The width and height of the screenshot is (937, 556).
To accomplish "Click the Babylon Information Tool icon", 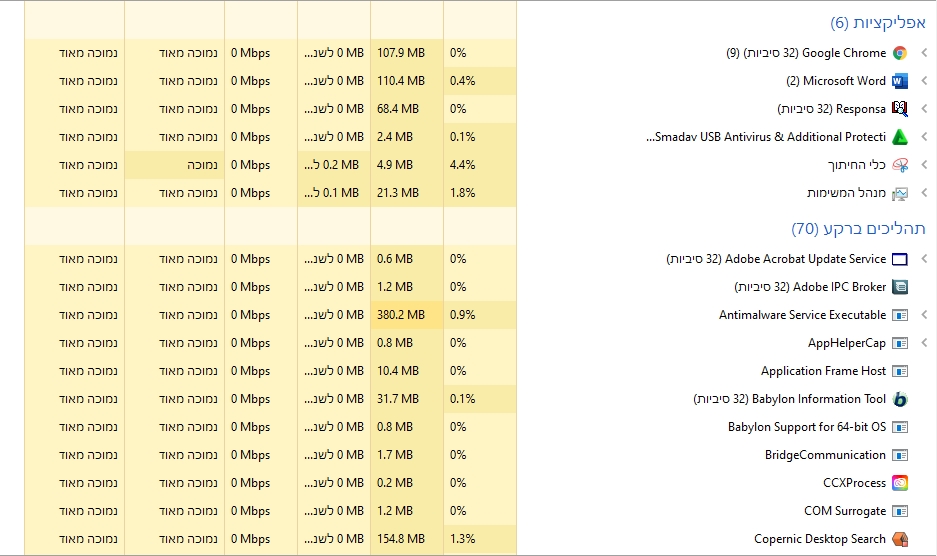I will click(x=900, y=399).
